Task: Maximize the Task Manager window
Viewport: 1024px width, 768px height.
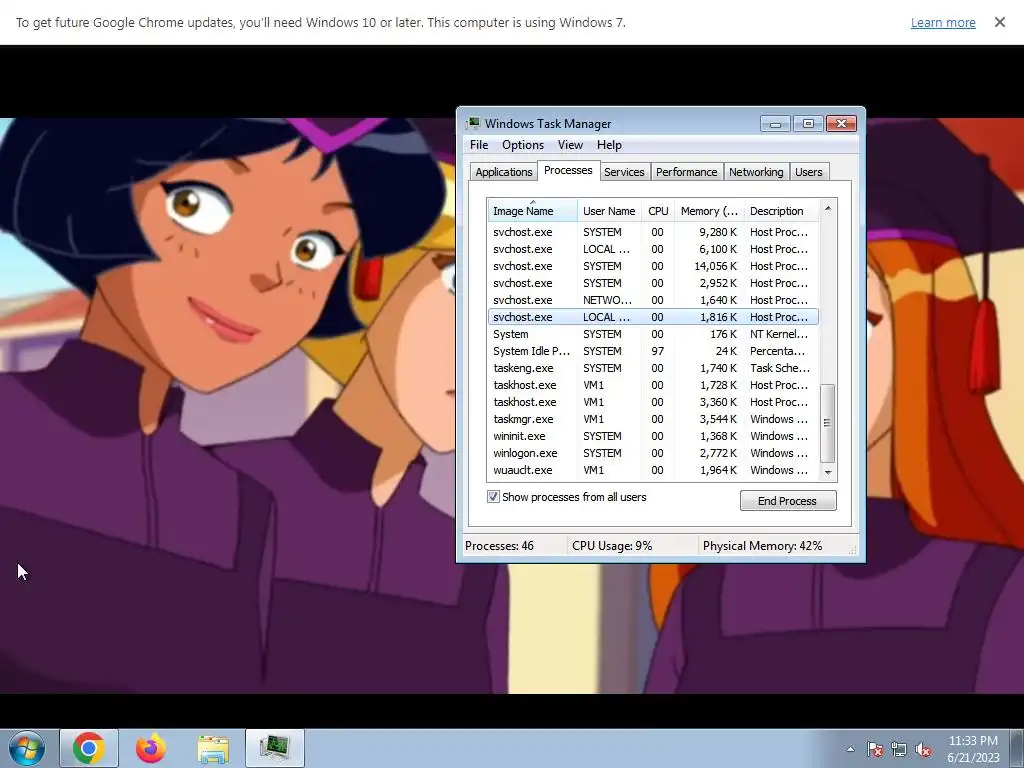Action: [808, 123]
